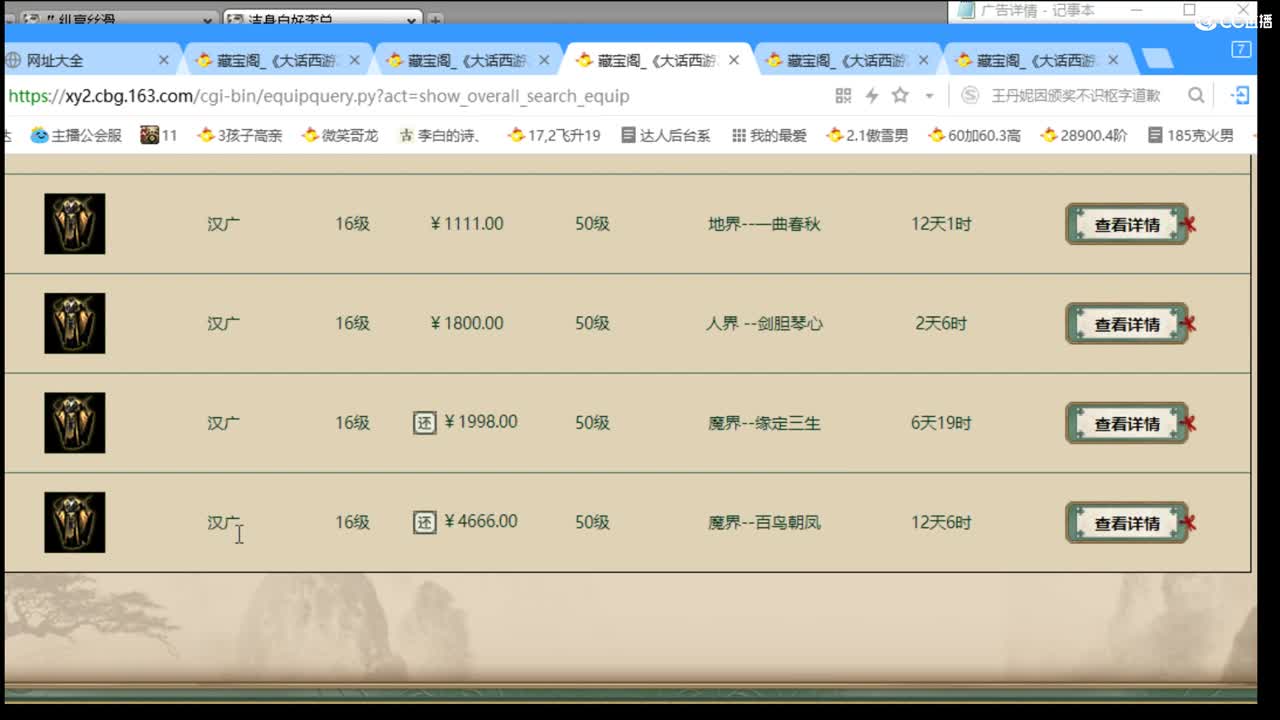The image size is (1280, 720).
Task: Open the 李白的诗 bookmark
Action: (x=440, y=135)
